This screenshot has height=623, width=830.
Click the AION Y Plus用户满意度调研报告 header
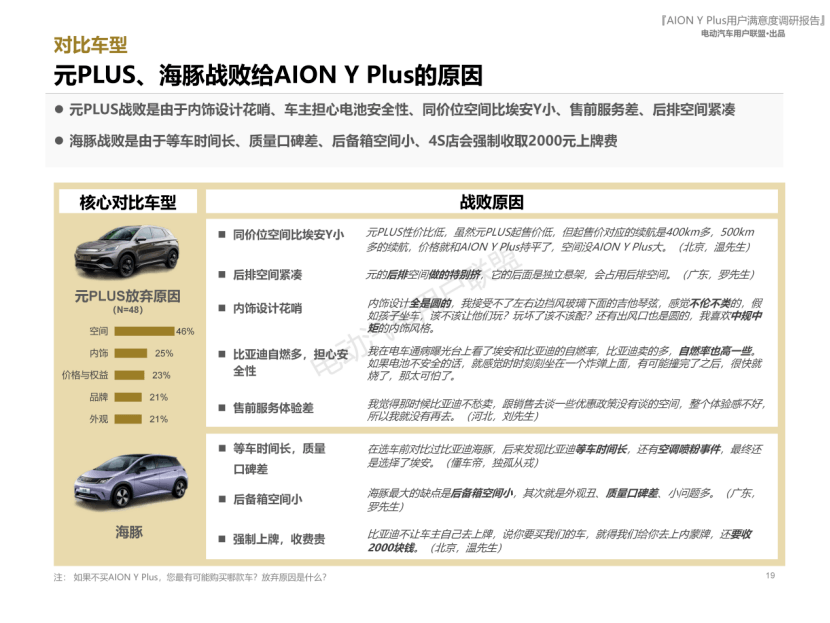pyautogui.click(x=743, y=21)
